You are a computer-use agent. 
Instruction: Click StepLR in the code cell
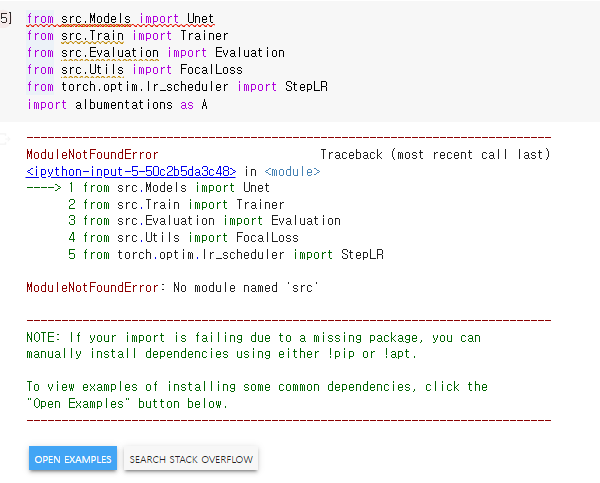[x=307, y=87]
